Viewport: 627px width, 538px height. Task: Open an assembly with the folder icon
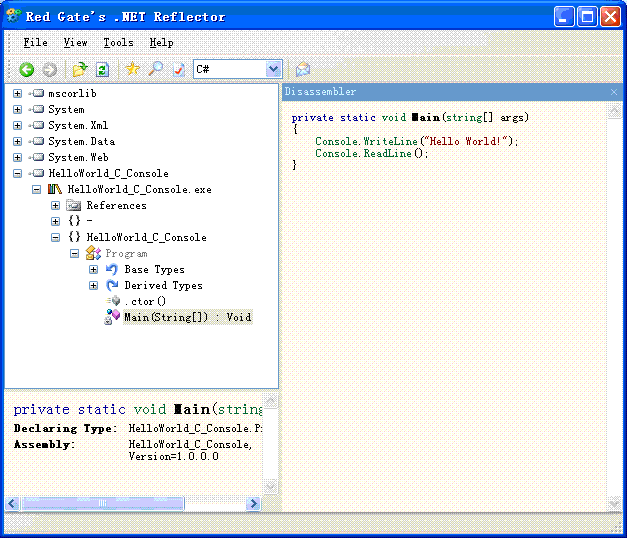pos(80,70)
